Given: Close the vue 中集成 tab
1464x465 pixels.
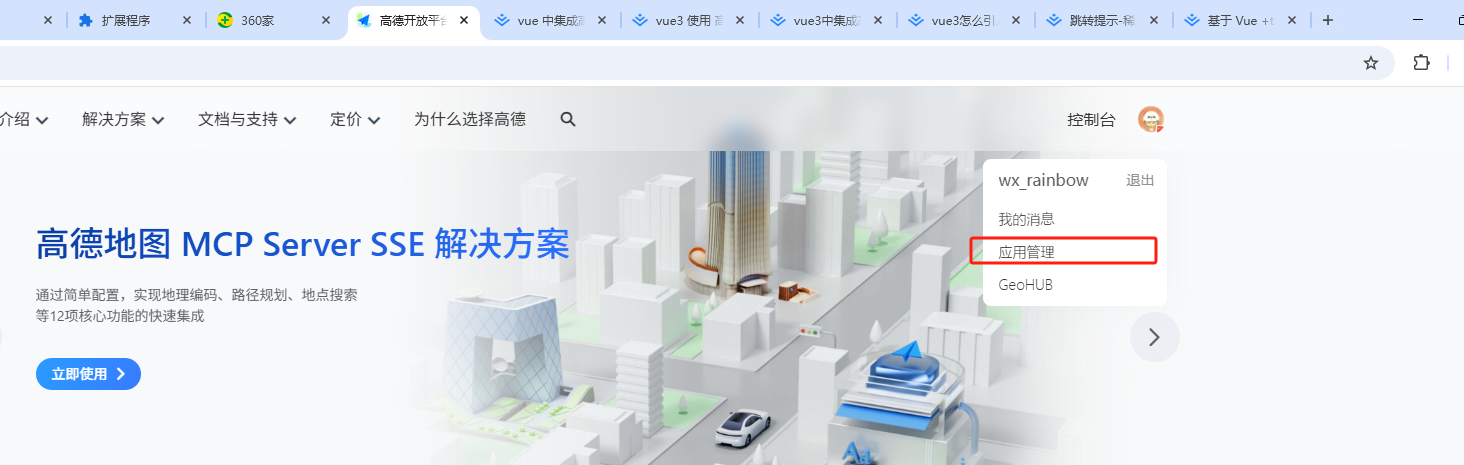Looking at the screenshot, I should point(601,20).
